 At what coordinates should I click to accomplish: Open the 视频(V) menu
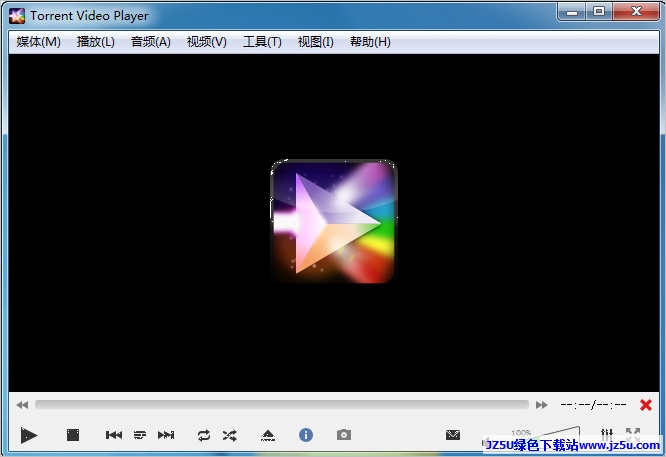click(x=206, y=42)
